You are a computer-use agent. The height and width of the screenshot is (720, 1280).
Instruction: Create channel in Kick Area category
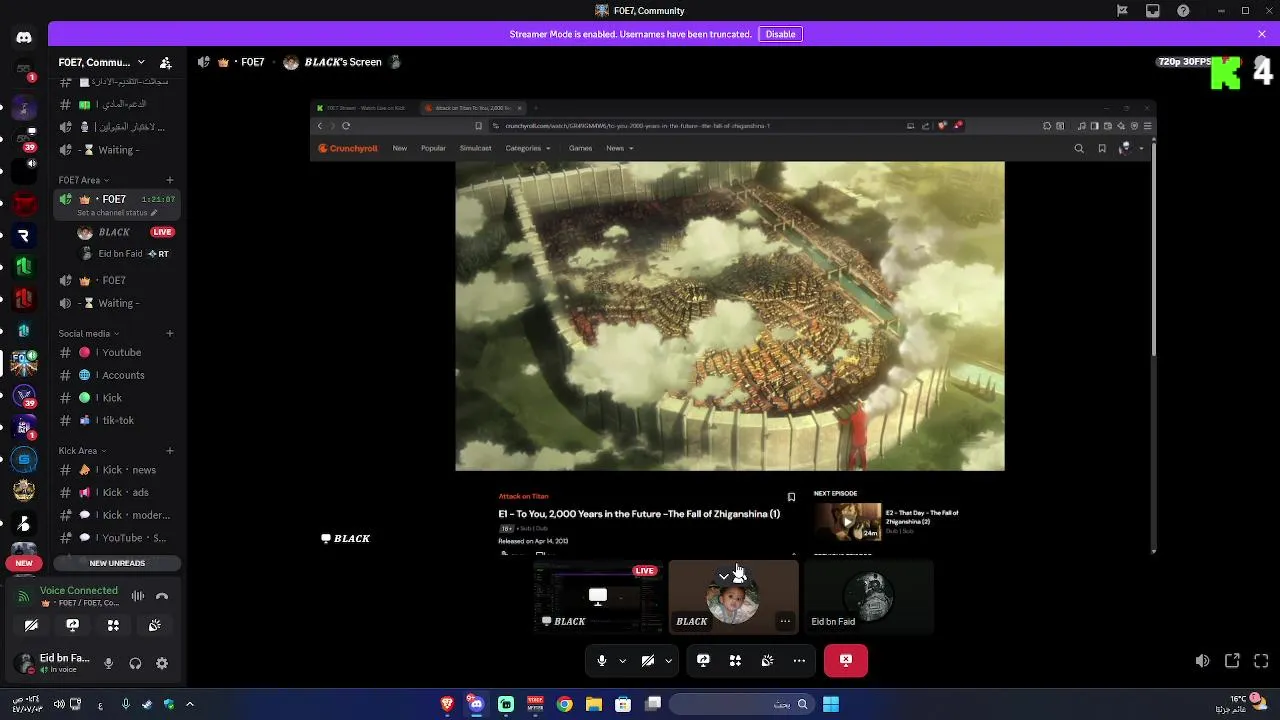[169, 451]
